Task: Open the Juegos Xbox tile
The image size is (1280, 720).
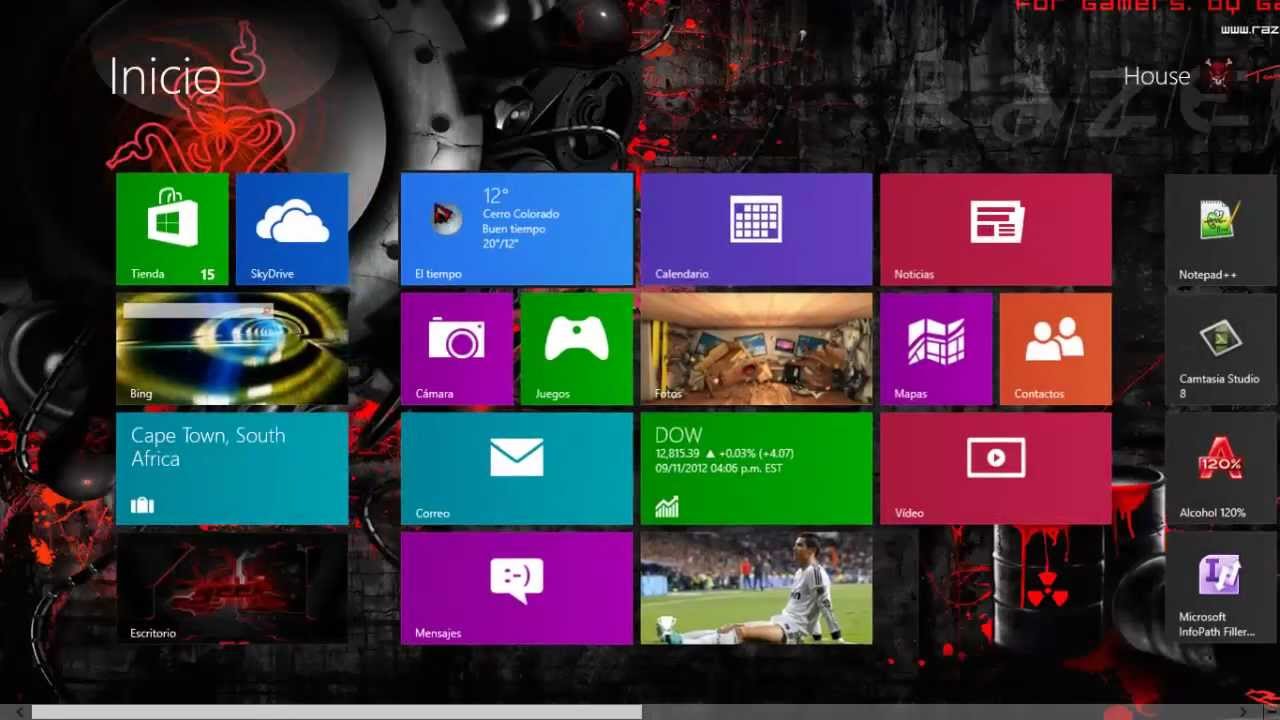Action: pos(577,349)
